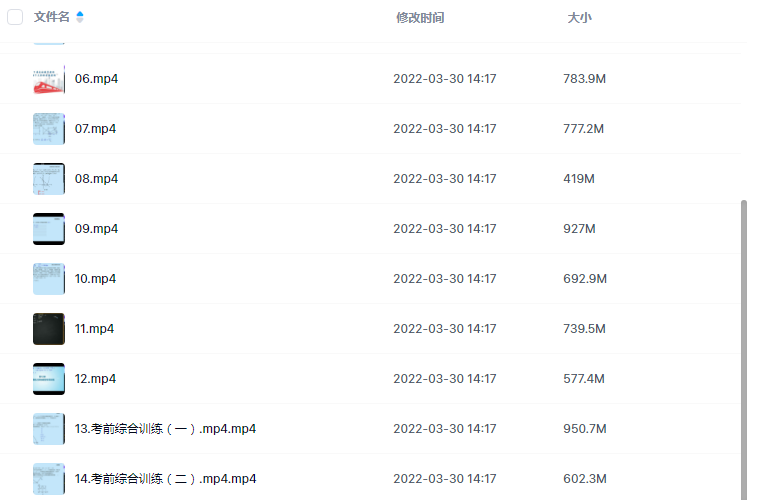Open the 07.mp4 video thumbnail
The image size is (757, 500).
tap(49, 129)
